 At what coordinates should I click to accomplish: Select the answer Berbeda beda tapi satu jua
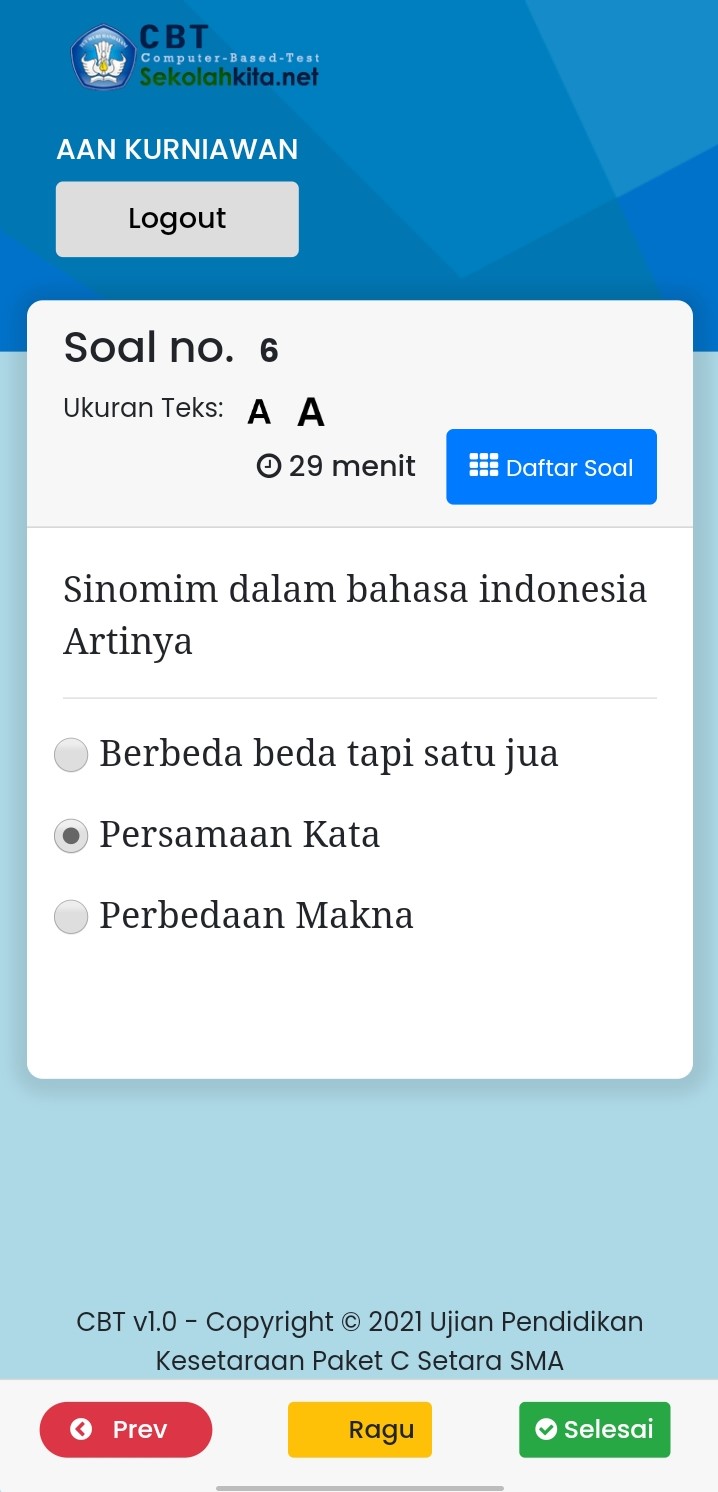coord(71,755)
